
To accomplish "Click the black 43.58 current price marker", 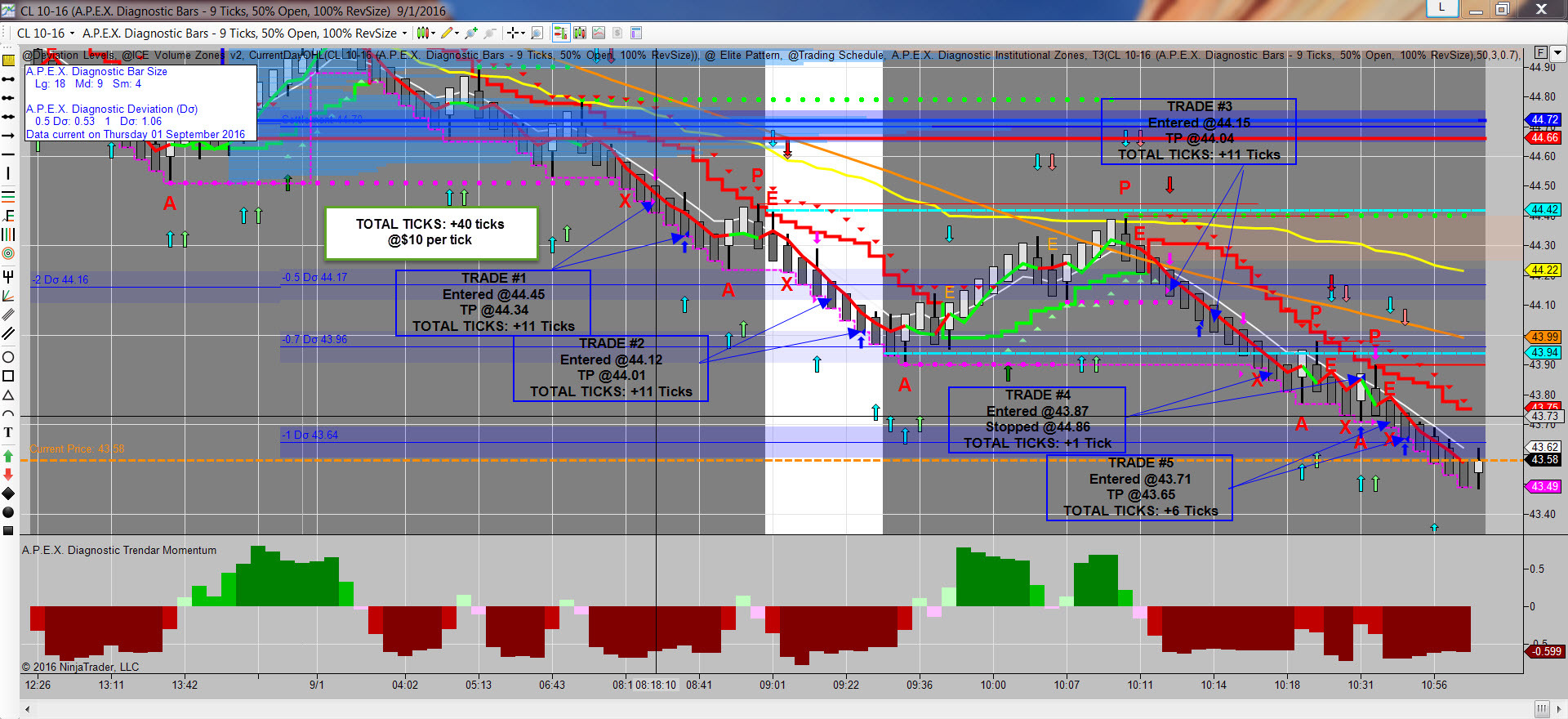I will click(x=1544, y=460).
